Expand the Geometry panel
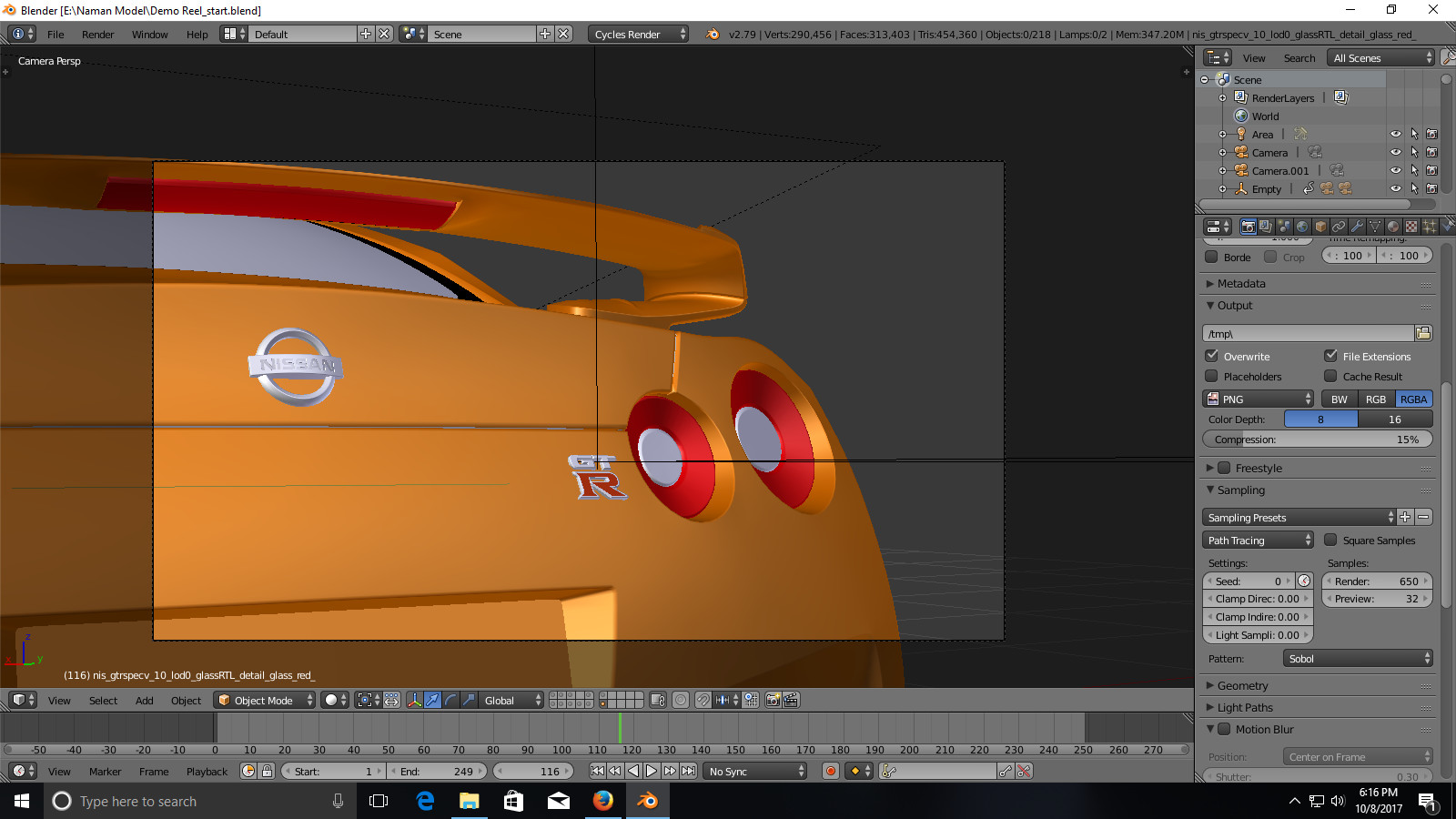The image size is (1456, 819). [1242, 685]
